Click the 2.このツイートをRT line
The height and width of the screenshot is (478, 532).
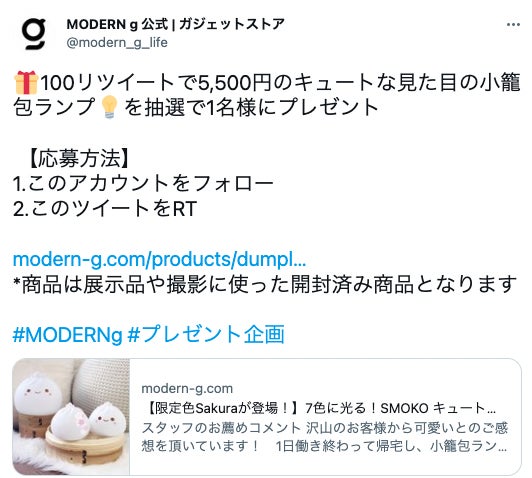105,209
